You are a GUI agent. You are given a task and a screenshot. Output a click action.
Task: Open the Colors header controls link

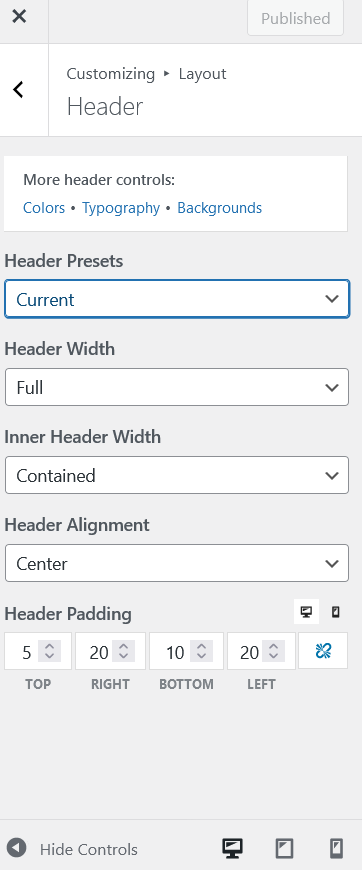click(44, 208)
